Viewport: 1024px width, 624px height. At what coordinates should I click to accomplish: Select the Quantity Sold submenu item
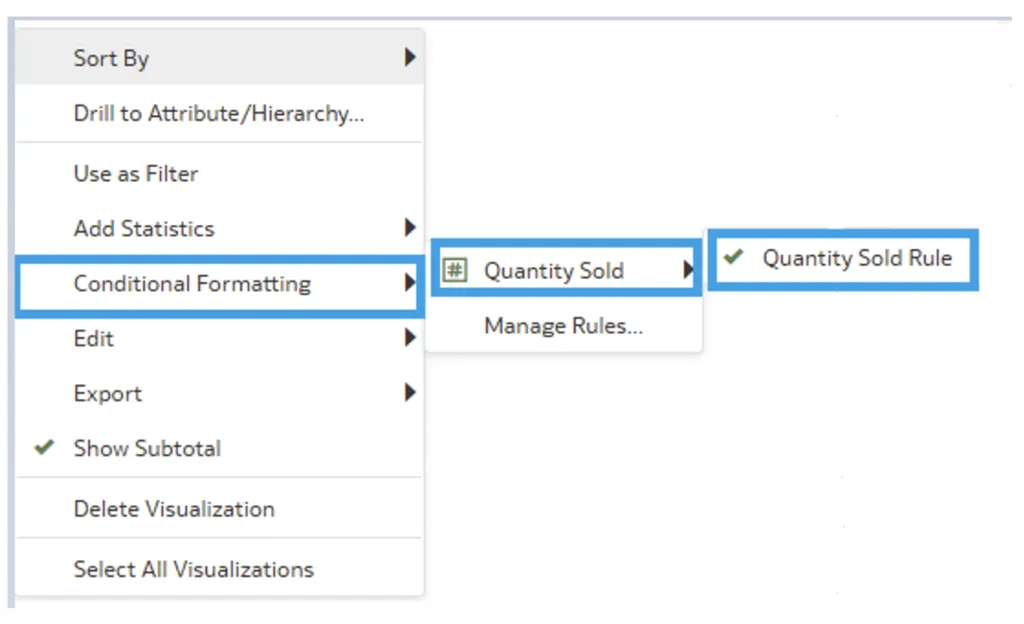tap(554, 270)
